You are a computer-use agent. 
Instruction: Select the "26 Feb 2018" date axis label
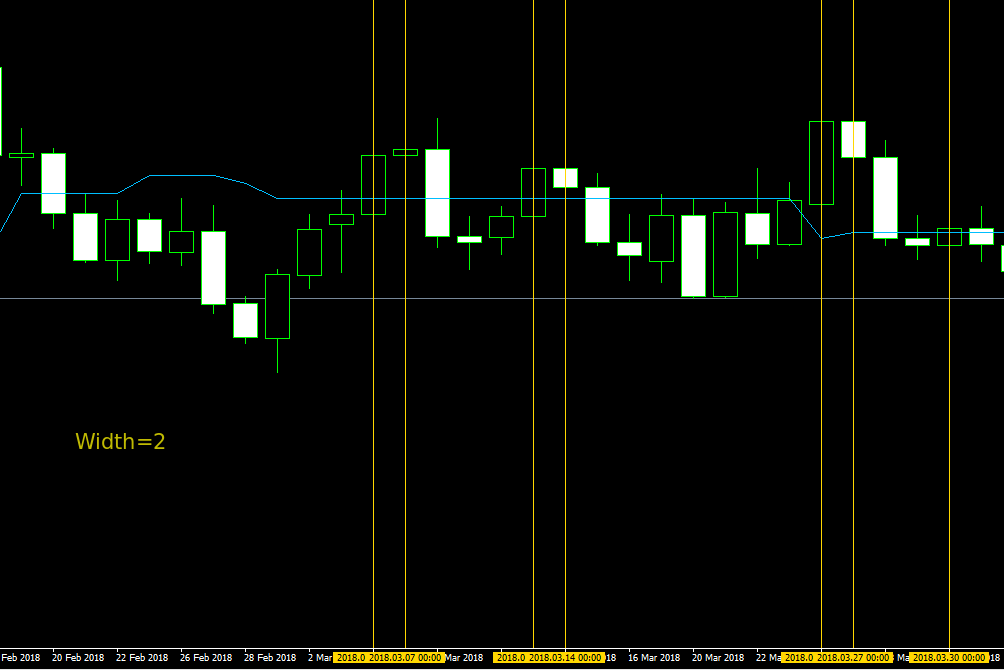(x=206, y=658)
